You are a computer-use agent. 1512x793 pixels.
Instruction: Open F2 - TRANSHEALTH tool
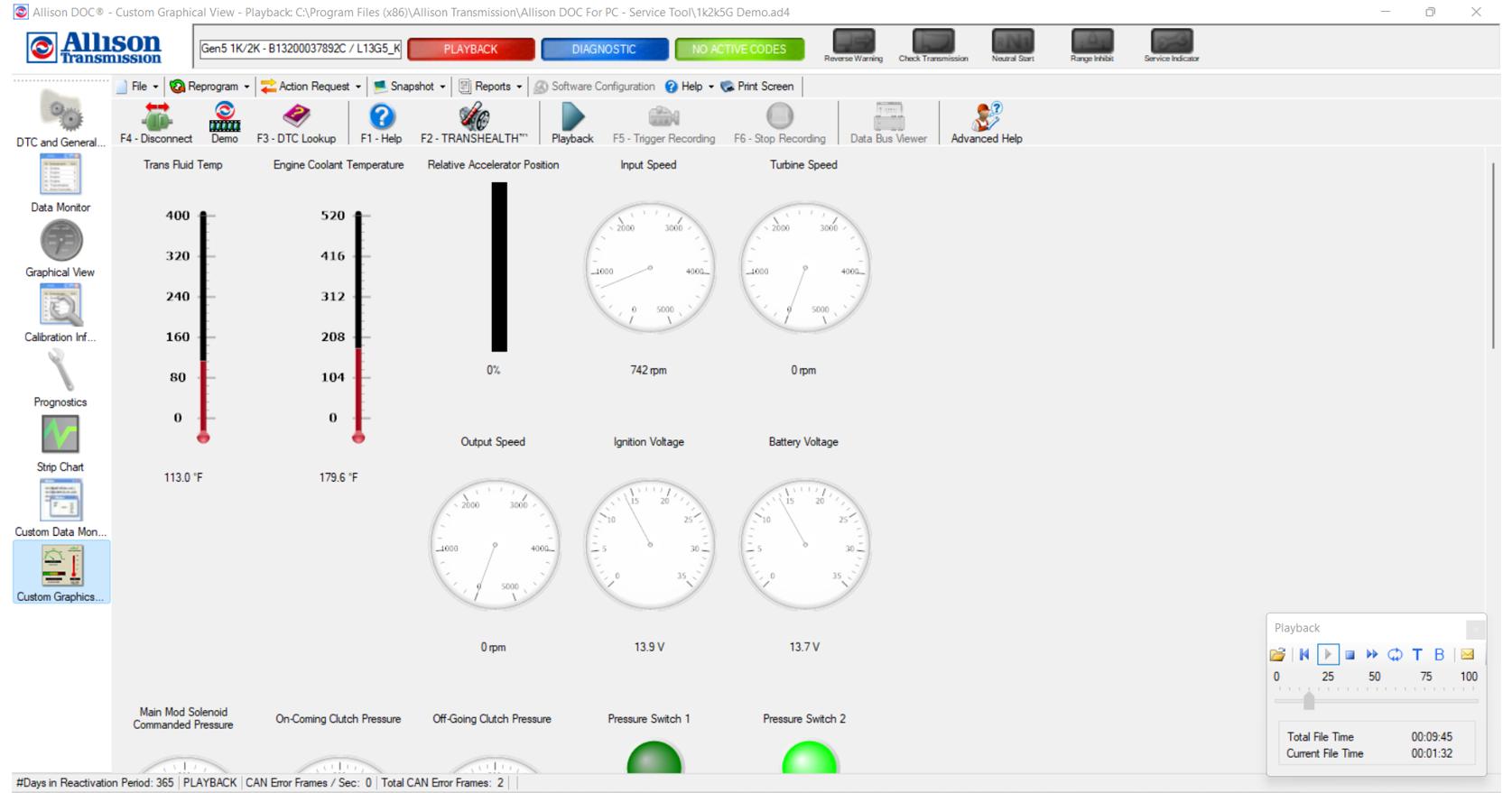point(474,124)
